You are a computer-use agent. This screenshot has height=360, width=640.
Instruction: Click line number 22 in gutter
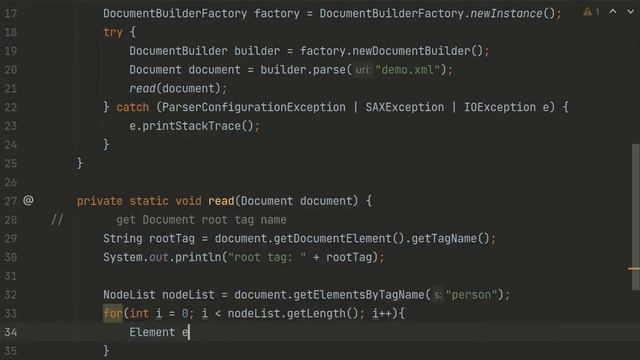click(x=11, y=107)
